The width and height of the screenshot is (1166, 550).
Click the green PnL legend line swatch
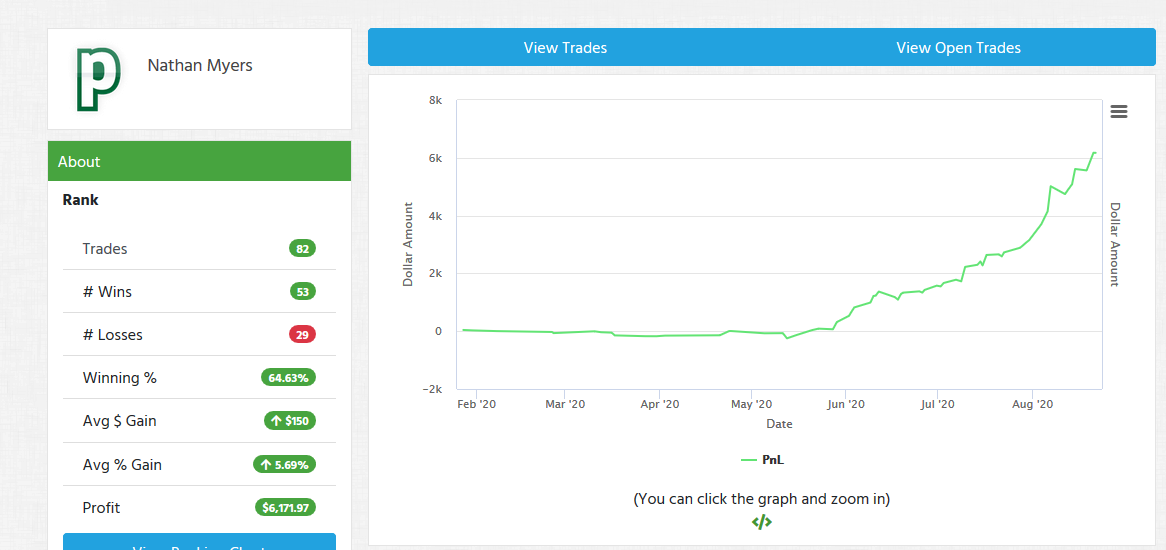tap(749, 460)
